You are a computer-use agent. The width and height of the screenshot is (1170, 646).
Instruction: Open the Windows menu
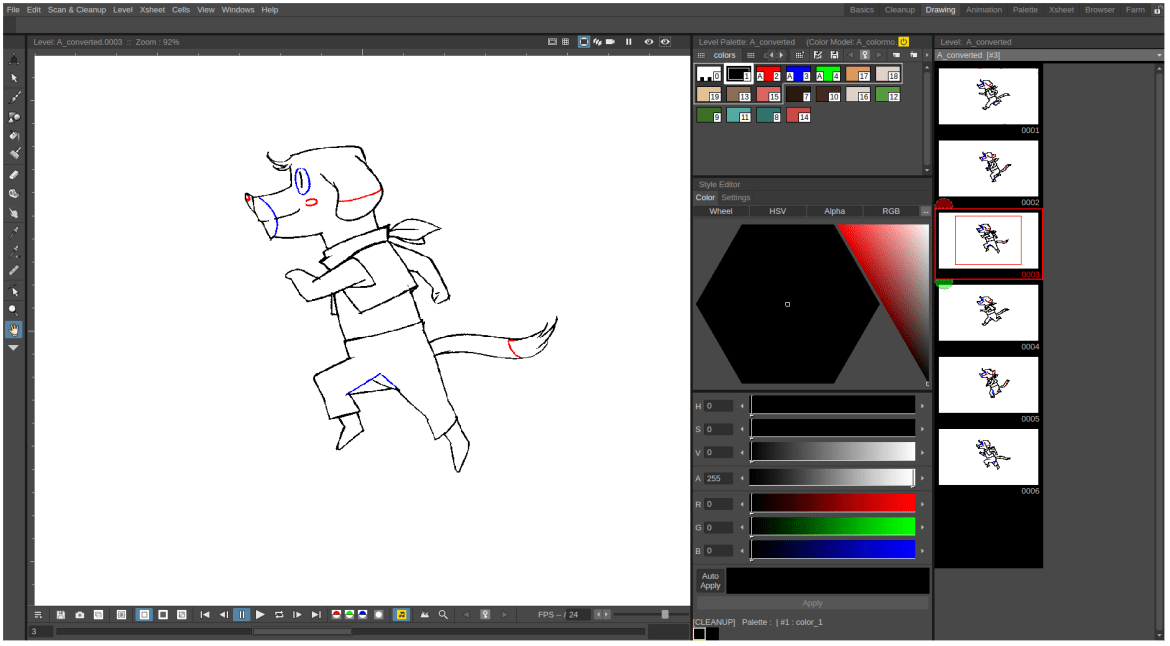point(238,10)
